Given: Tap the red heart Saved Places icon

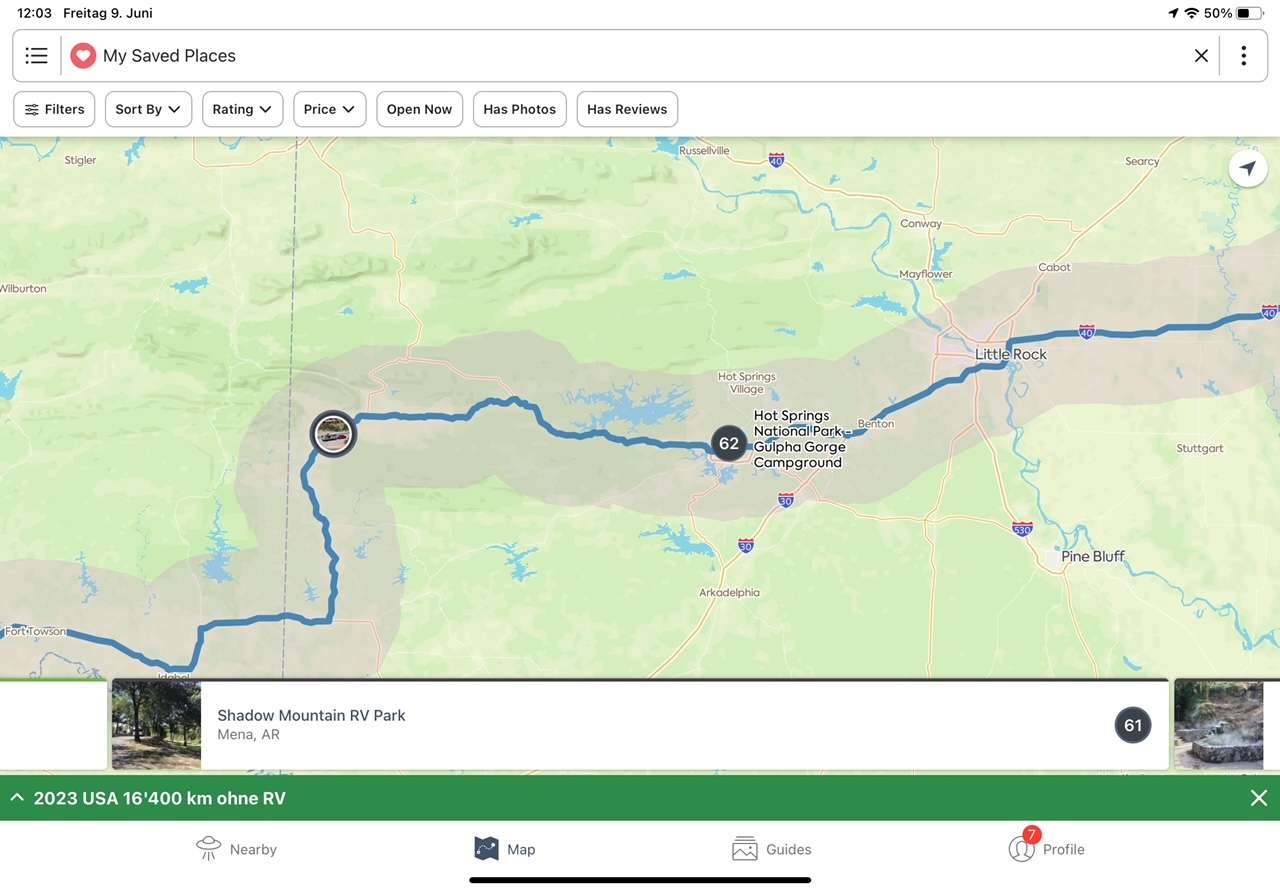Looking at the screenshot, I should click(x=83, y=56).
